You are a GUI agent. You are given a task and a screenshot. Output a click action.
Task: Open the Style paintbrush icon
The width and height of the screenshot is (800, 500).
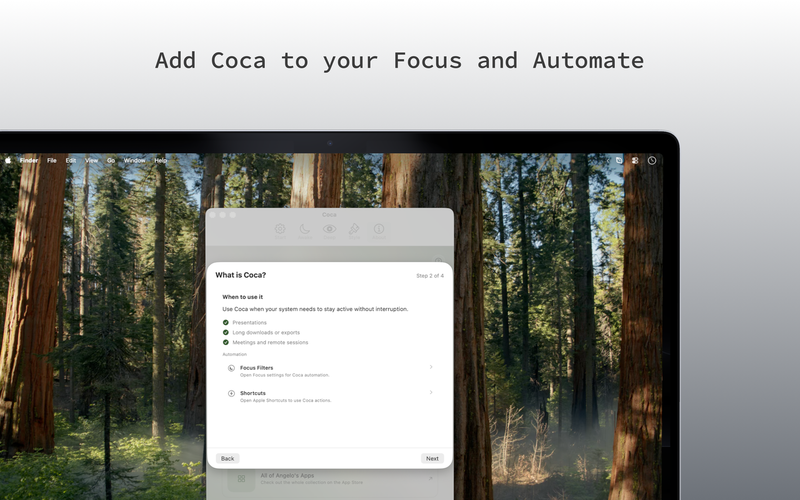[354, 229]
